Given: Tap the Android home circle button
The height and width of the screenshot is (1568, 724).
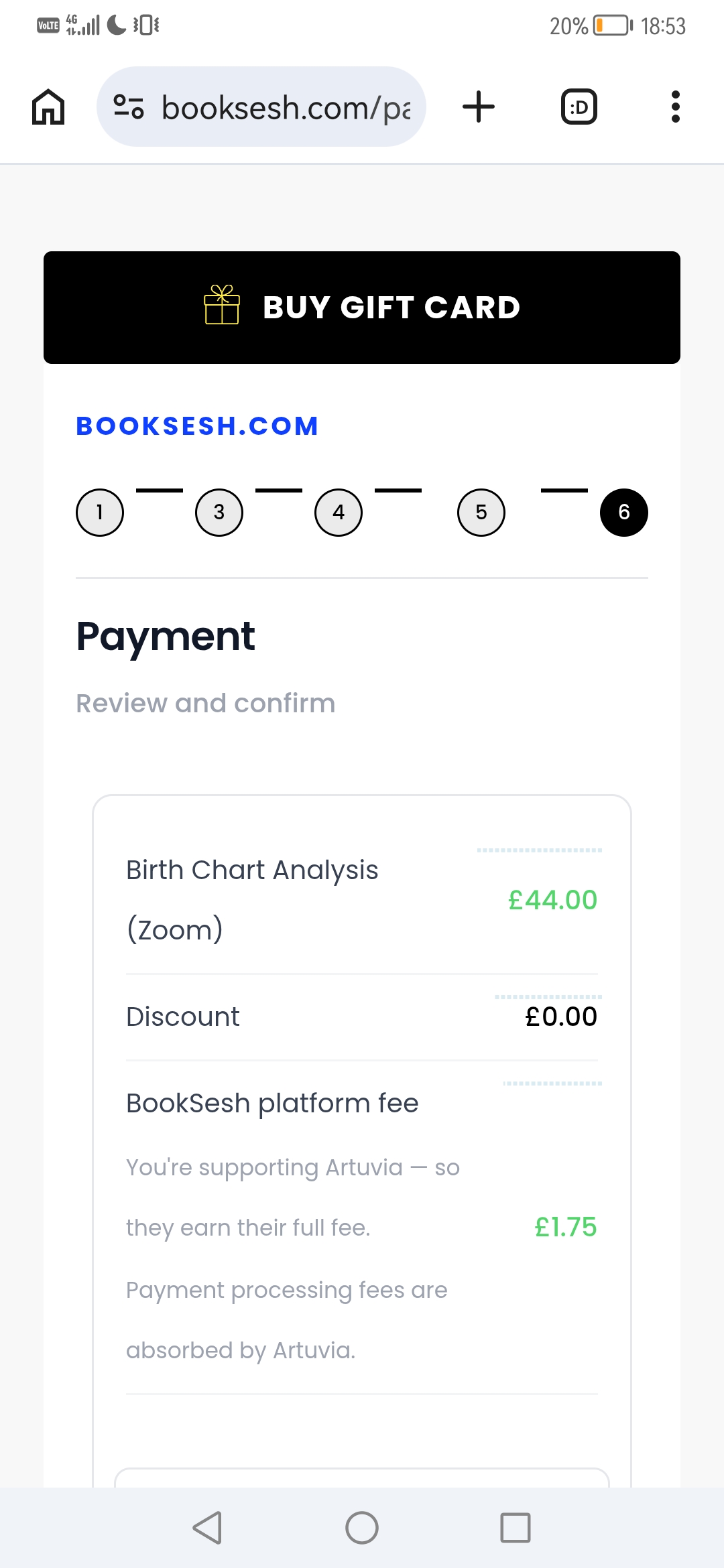Looking at the screenshot, I should click(x=362, y=1528).
